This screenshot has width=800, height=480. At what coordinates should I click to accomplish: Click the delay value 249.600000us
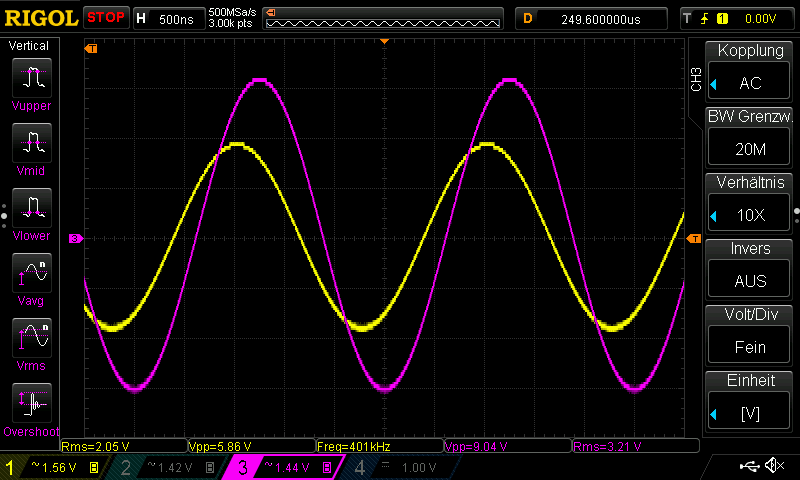[601, 19]
